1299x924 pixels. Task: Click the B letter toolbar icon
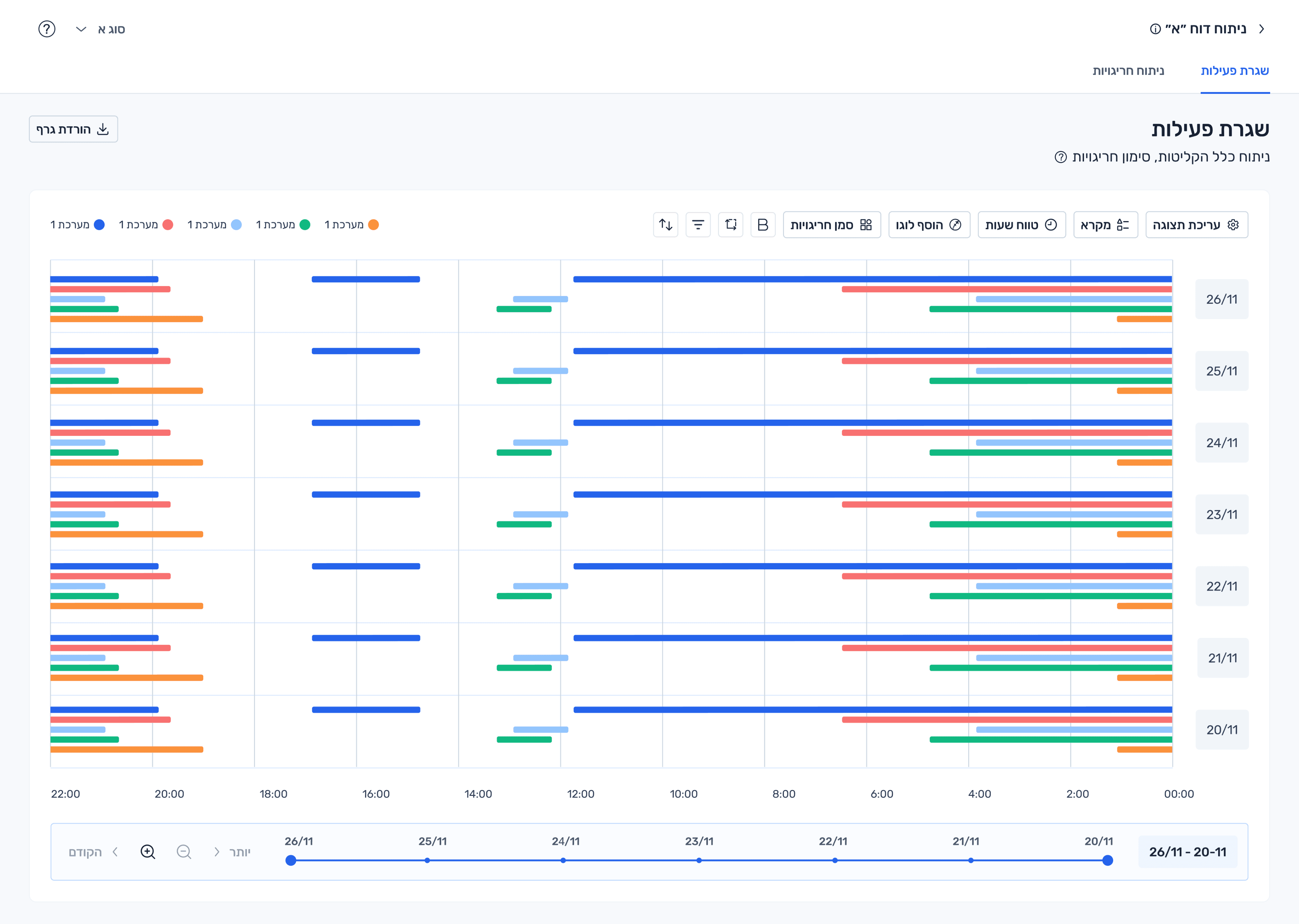pyautogui.click(x=763, y=225)
